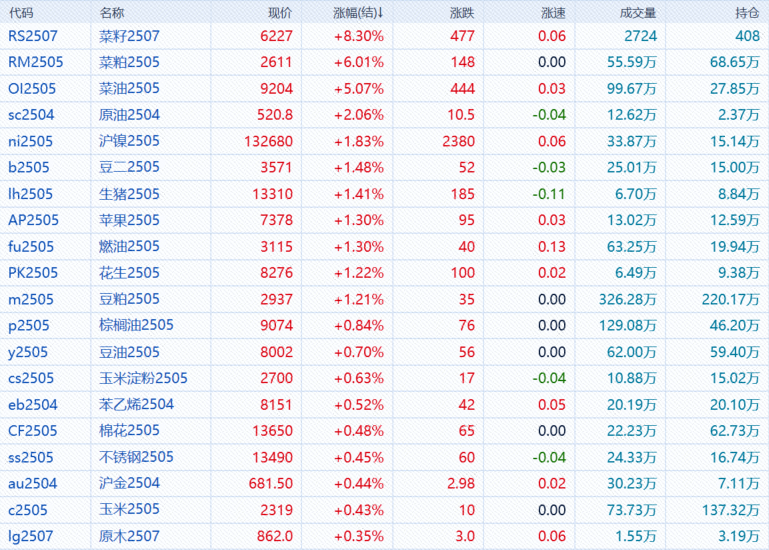The image size is (769, 550).
Task: Open the 玉米淀粉2505 contract name
Action: click(144, 378)
